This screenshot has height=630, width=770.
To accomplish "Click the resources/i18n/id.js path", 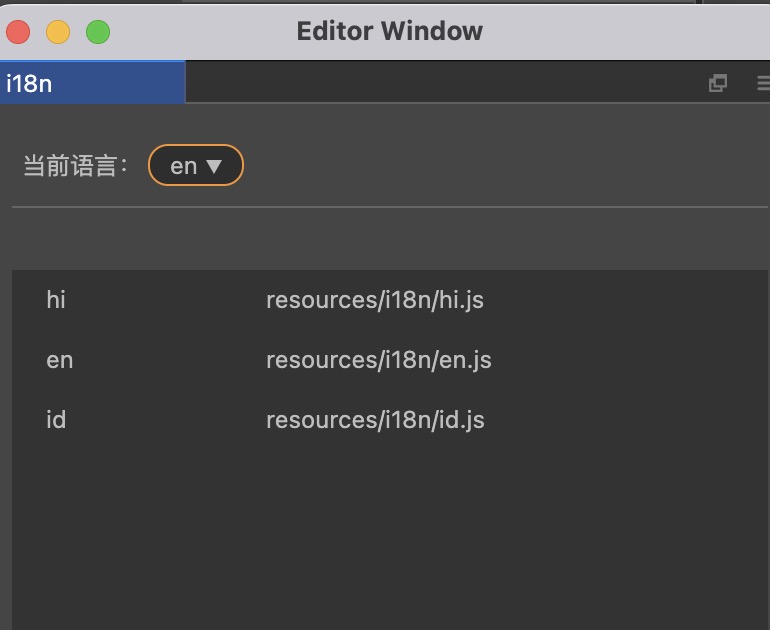I will point(375,419).
